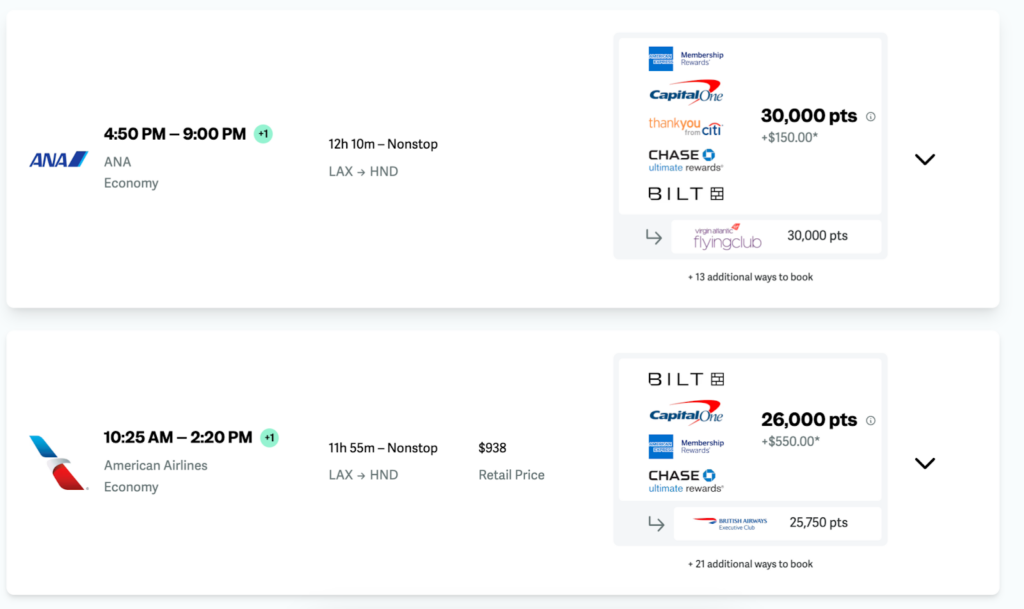
Task: Click the British Airways Executive Club logo
Action: pos(729,523)
